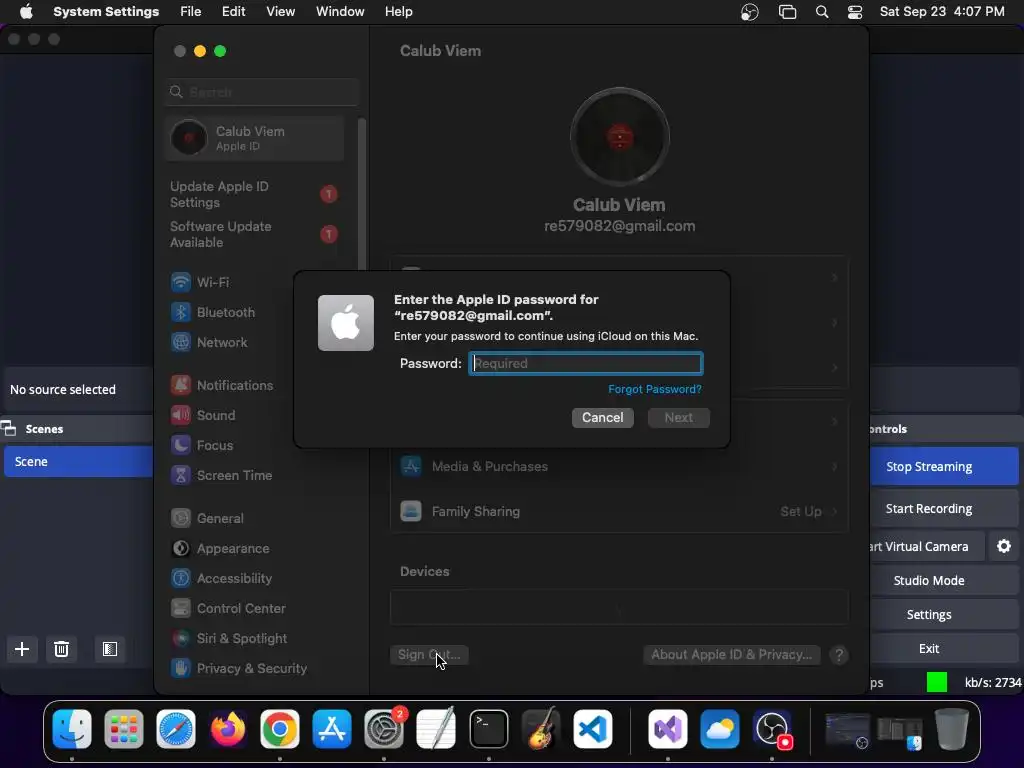Open Control Center settings in sidebar
Image resolution: width=1024 pixels, height=768 pixels.
(255, 609)
